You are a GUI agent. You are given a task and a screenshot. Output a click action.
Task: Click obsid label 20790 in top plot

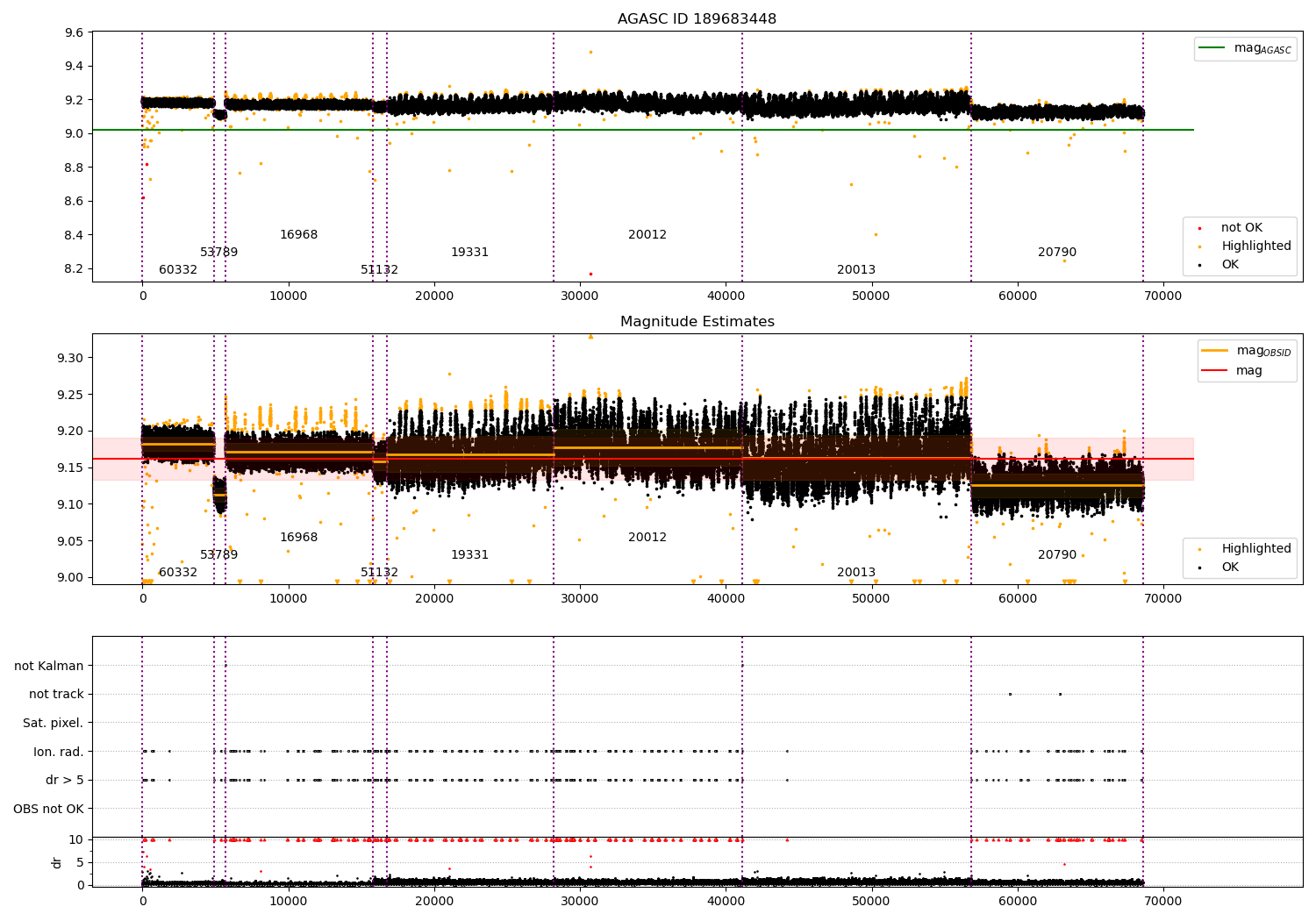tap(1057, 253)
